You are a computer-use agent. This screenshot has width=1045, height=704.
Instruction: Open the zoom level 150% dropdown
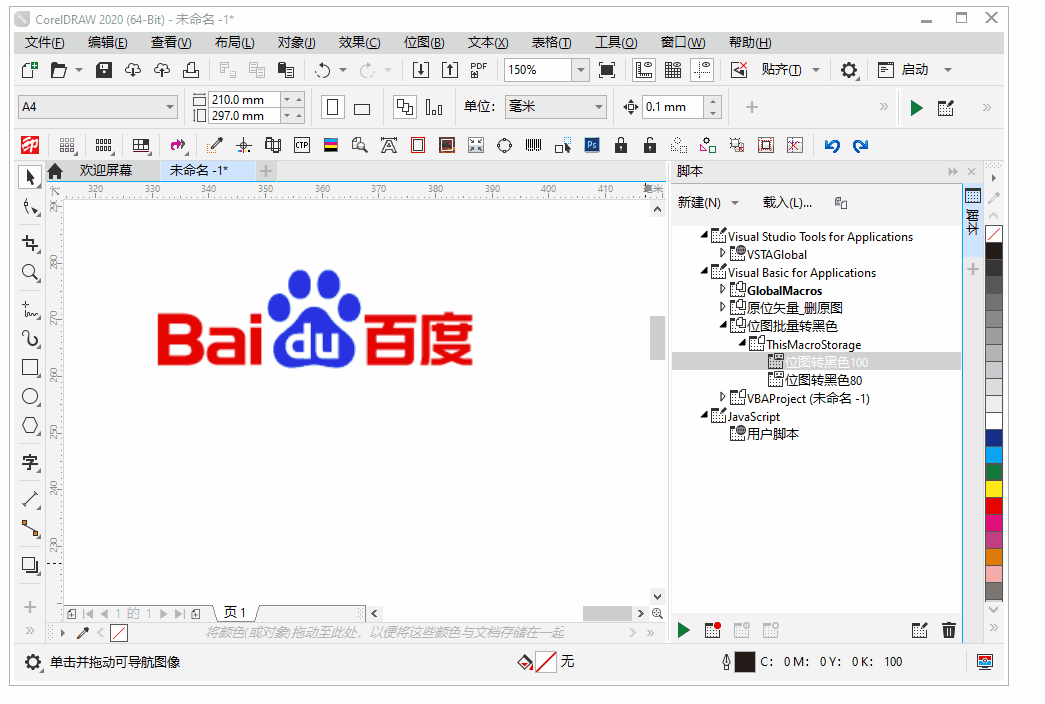click(580, 69)
